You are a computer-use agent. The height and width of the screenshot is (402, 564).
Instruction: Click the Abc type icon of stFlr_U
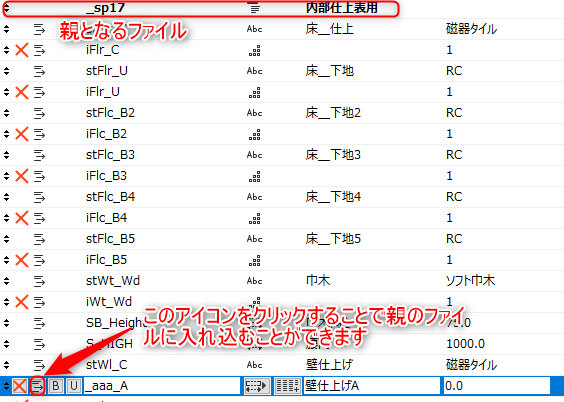click(x=255, y=71)
